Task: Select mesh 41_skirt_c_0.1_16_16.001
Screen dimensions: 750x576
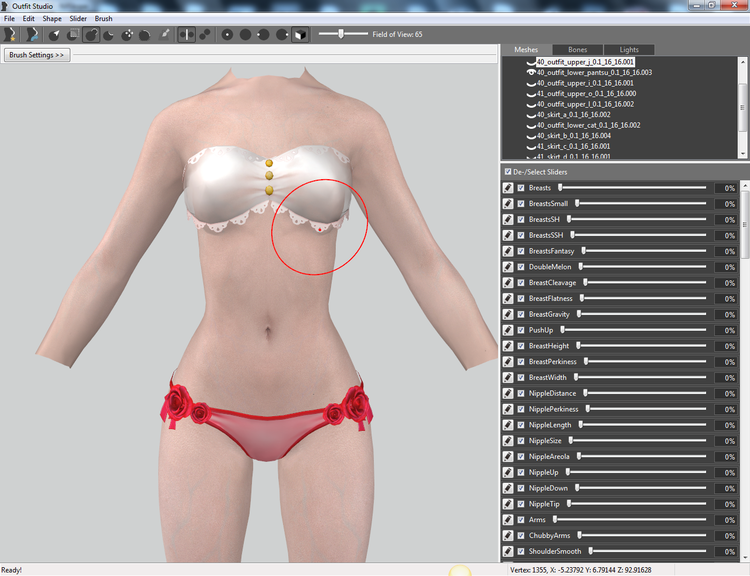Action: pyautogui.click(x=573, y=146)
